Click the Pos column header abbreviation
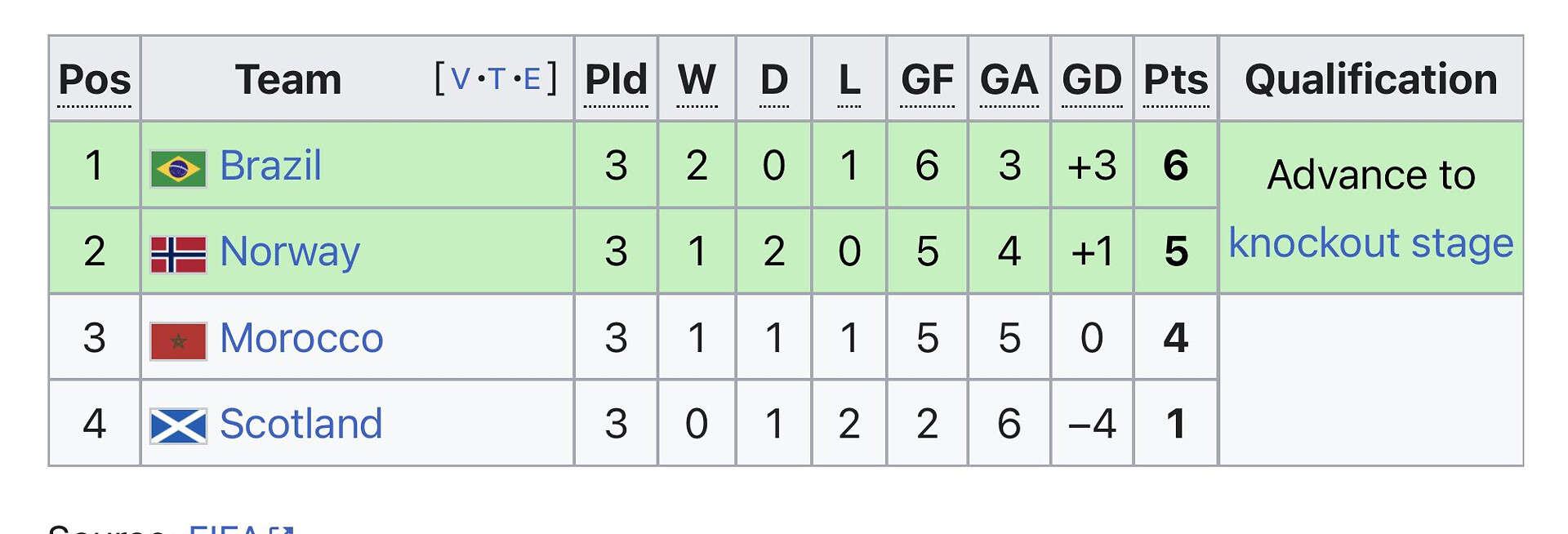Screen dimensions: 1568x534 (x=95, y=80)
